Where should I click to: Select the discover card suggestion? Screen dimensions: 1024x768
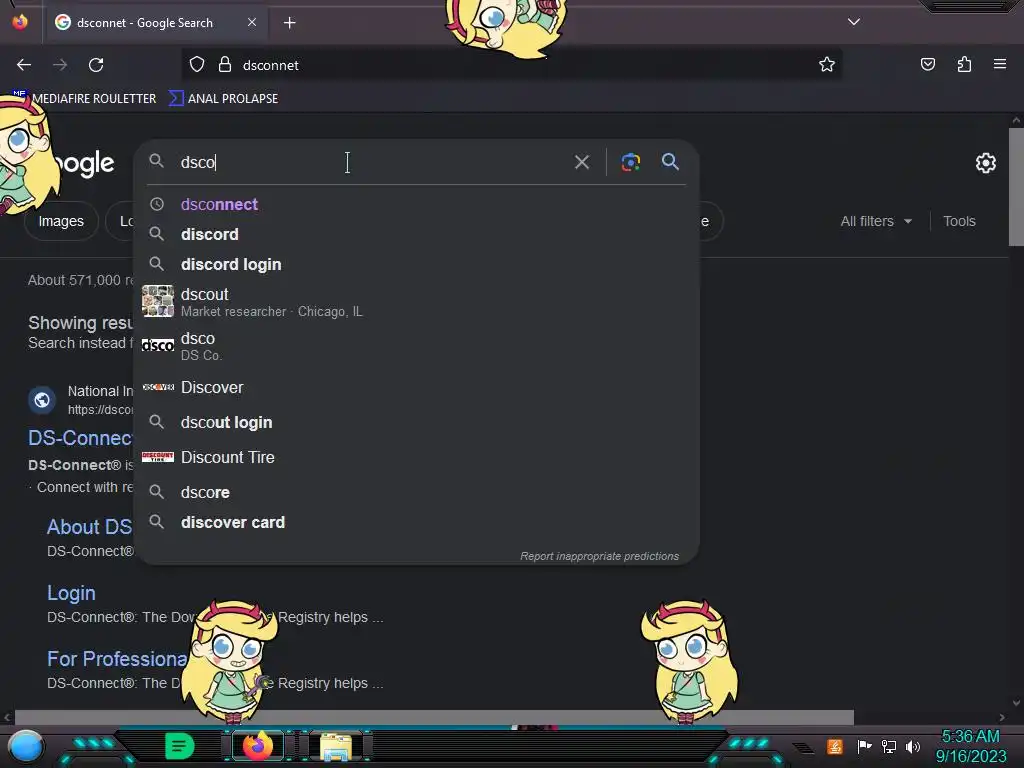(x=416, y=522)
